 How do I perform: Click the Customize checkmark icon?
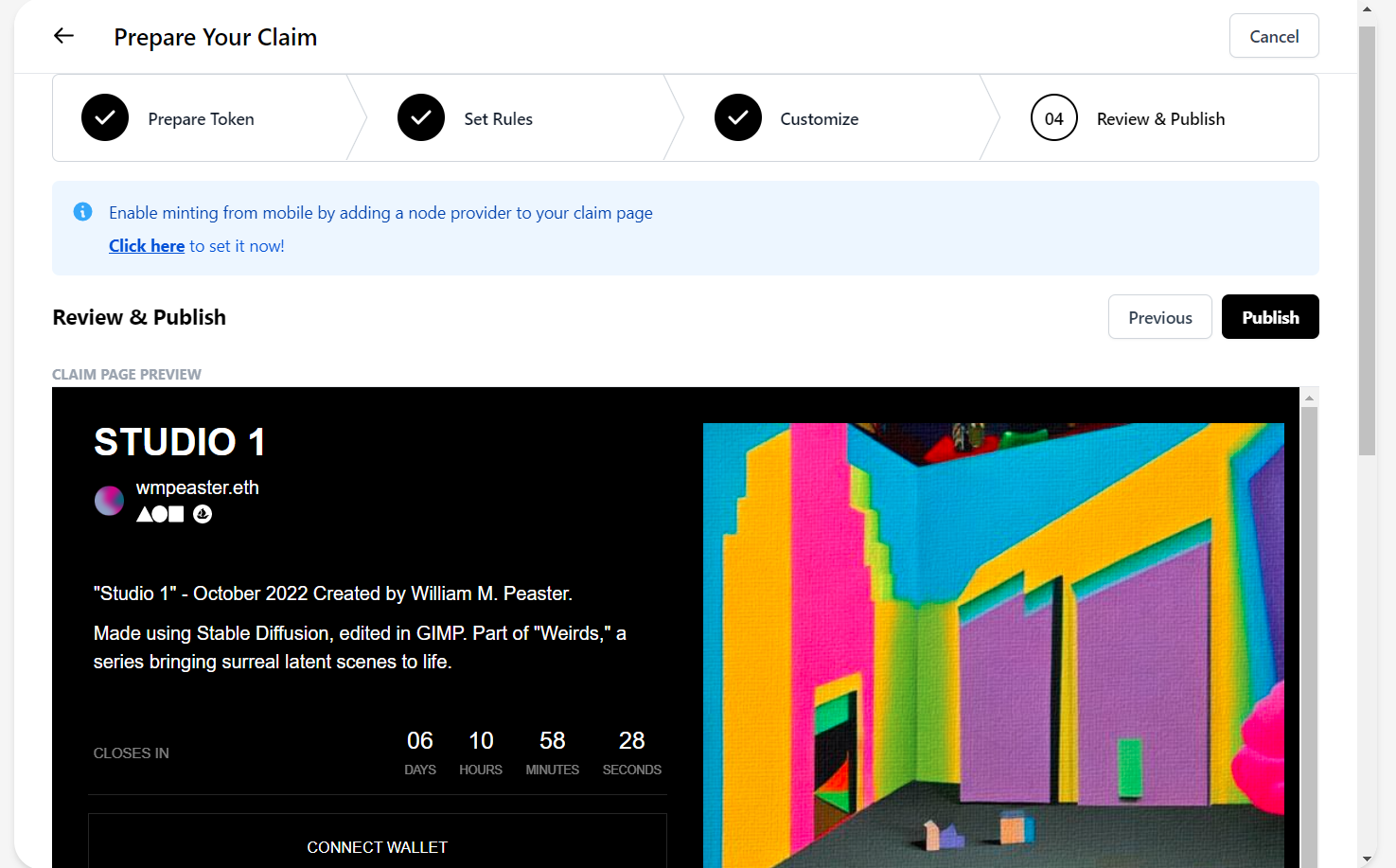(x=738, y=118)
